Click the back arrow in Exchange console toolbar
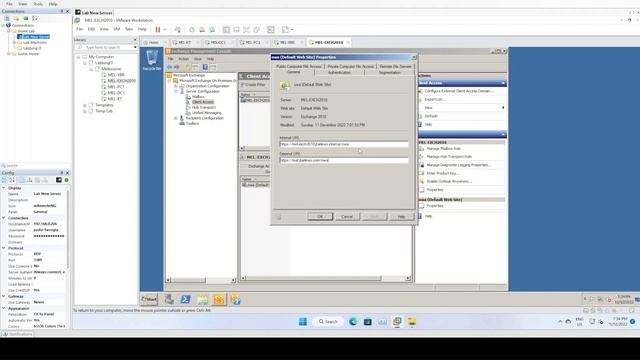The image size is (640, 360). pos(169,67)
